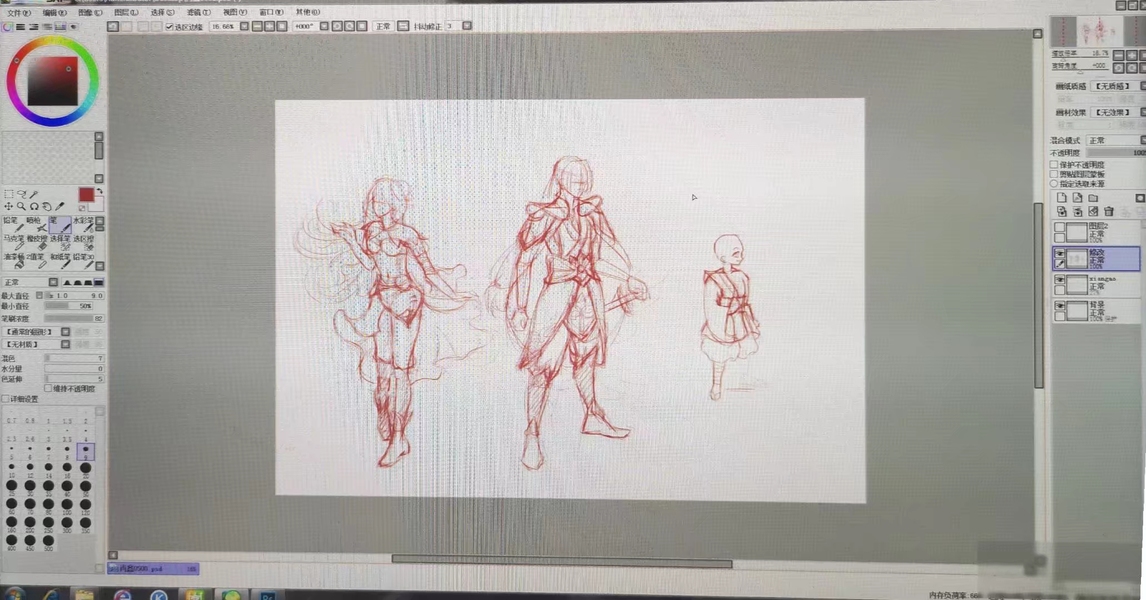Screen dimensions: 1146x600
Task: Show the 图层2 layer visibility box
Action: pos(1059,227)
